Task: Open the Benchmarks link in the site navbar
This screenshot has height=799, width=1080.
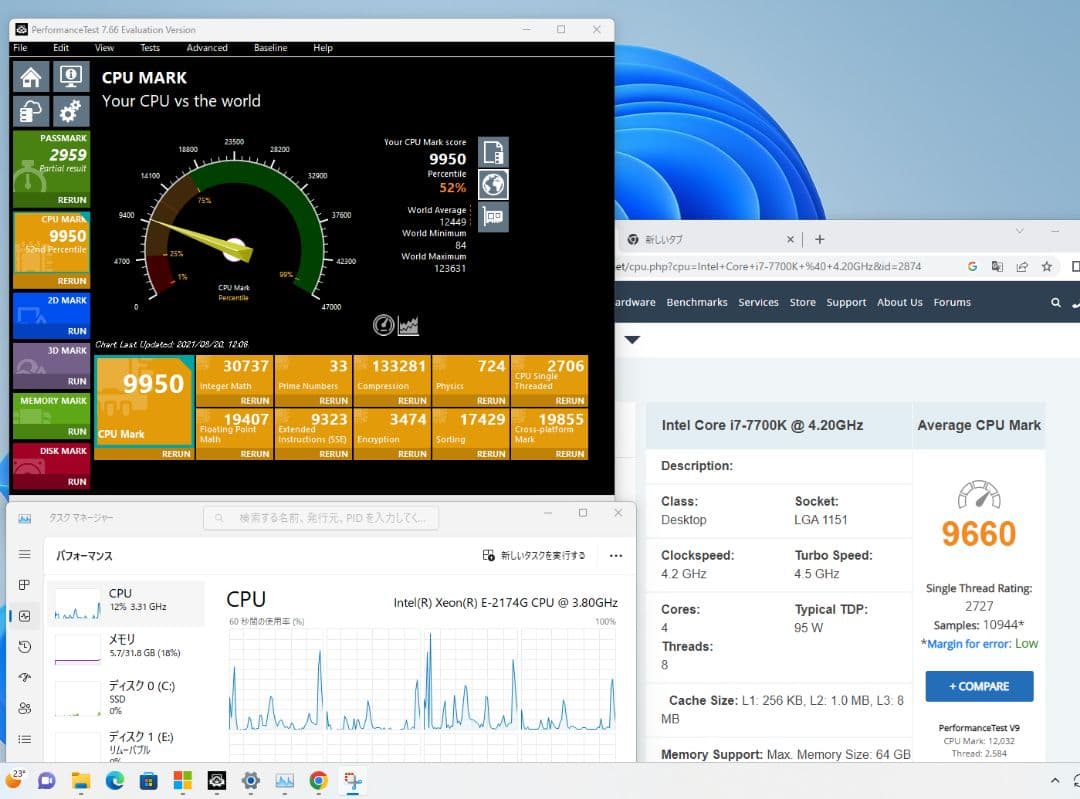Action: click(697, 302)
